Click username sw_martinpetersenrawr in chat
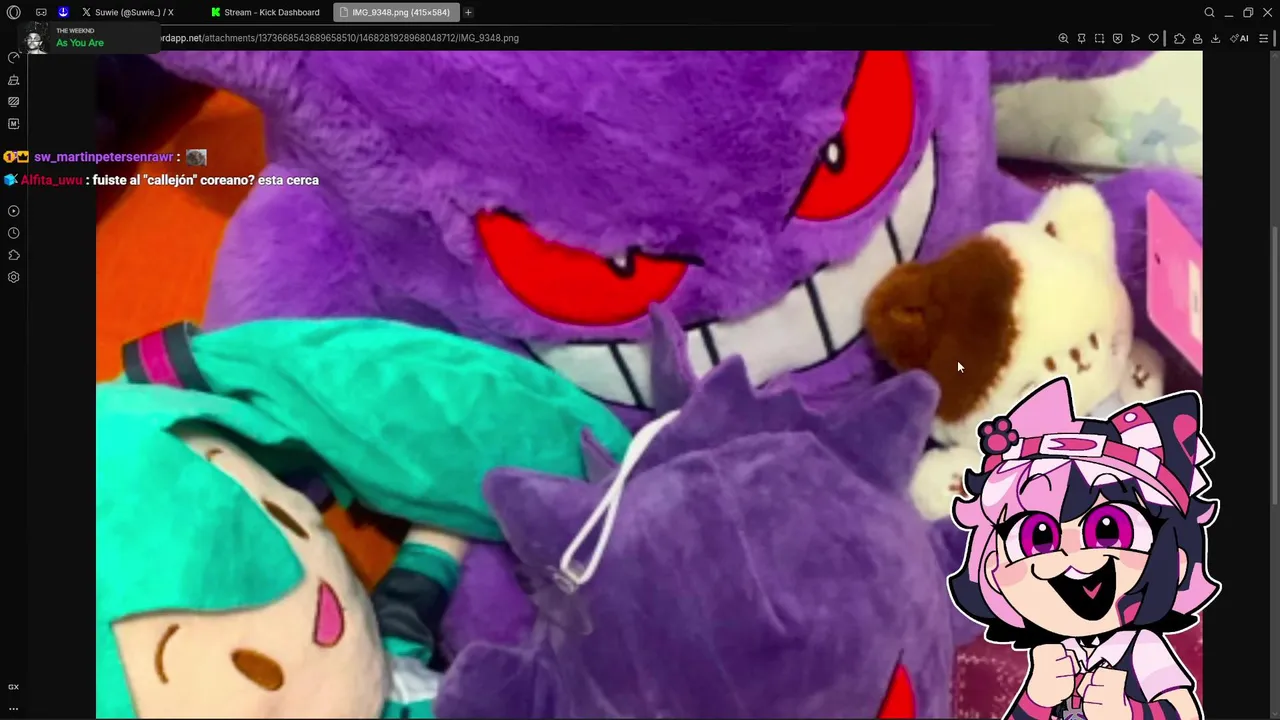This screenshot has width=1280, height=720. tap(104, 157)
